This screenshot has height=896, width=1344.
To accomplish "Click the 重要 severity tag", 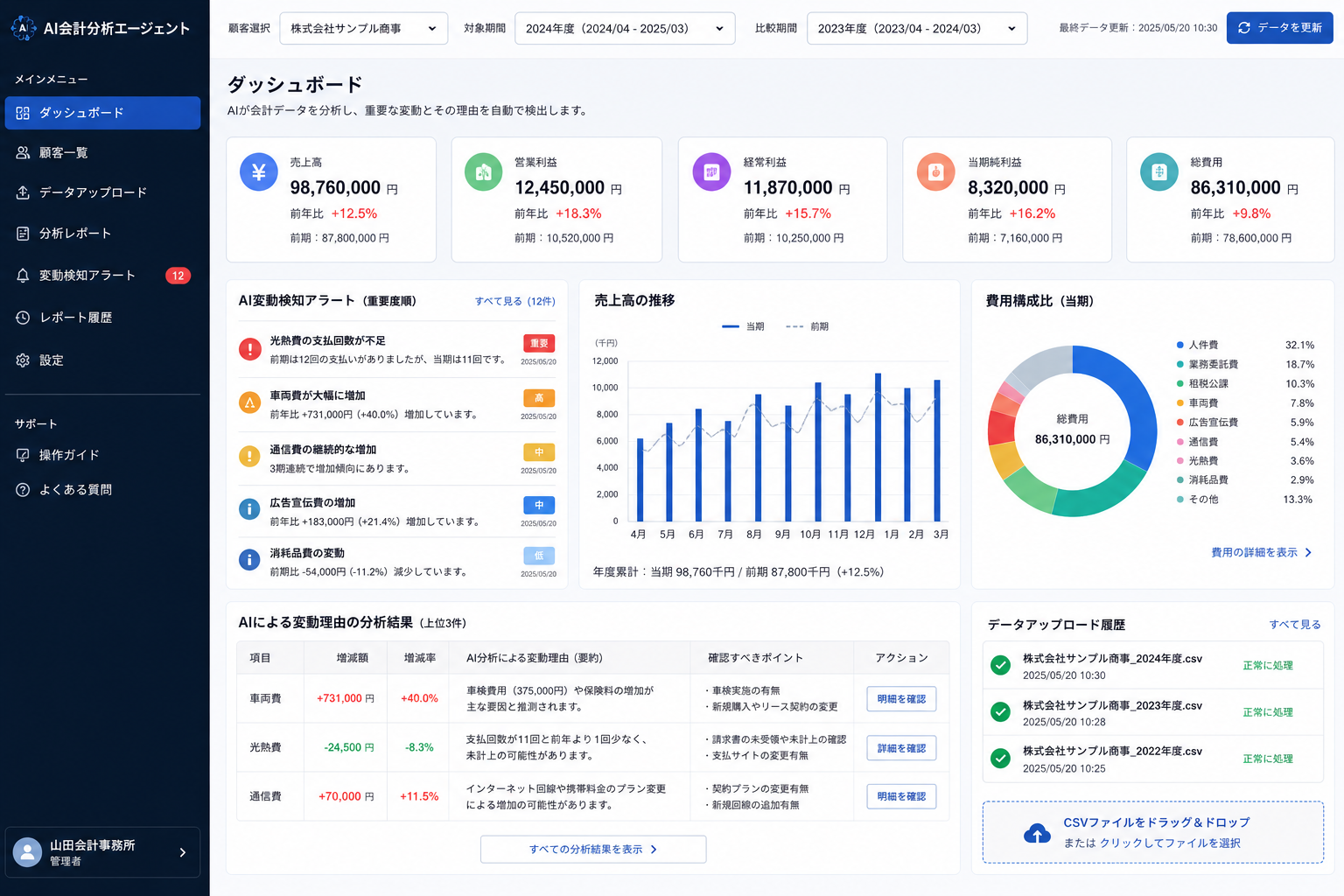I will click(x=539, y=344).
